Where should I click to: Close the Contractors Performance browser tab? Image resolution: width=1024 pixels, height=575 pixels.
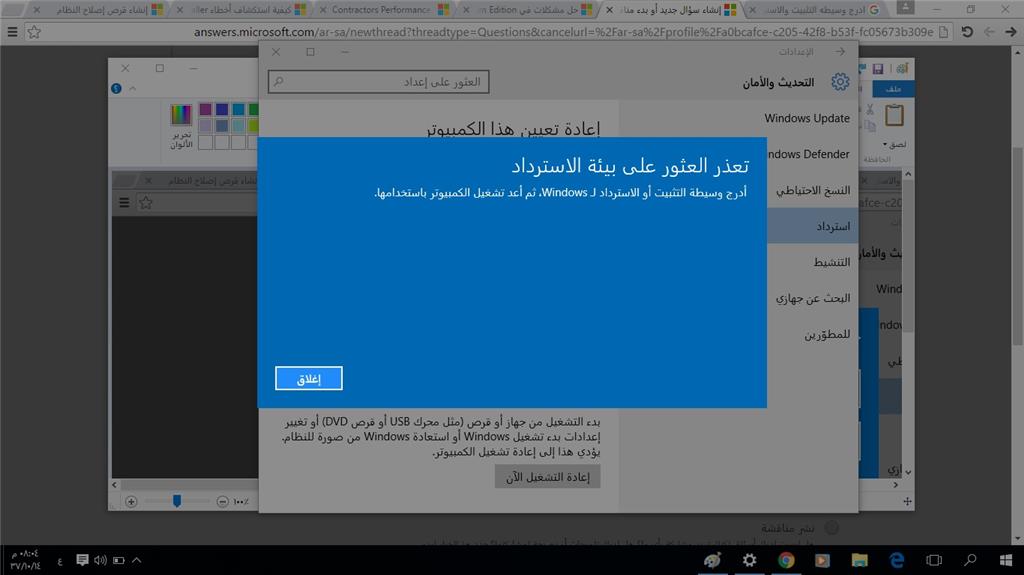tap(323, 10)
